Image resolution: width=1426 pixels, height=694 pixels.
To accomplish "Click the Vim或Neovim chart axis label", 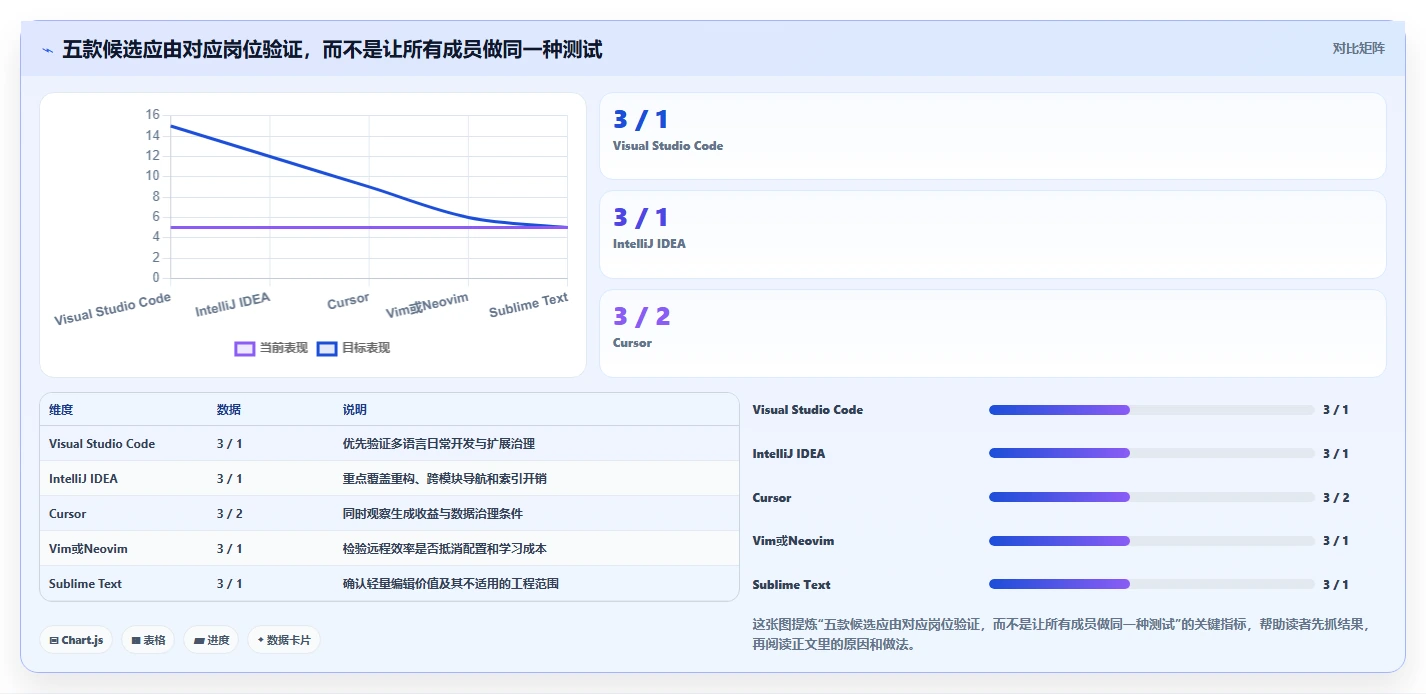I will pos(427,306).
